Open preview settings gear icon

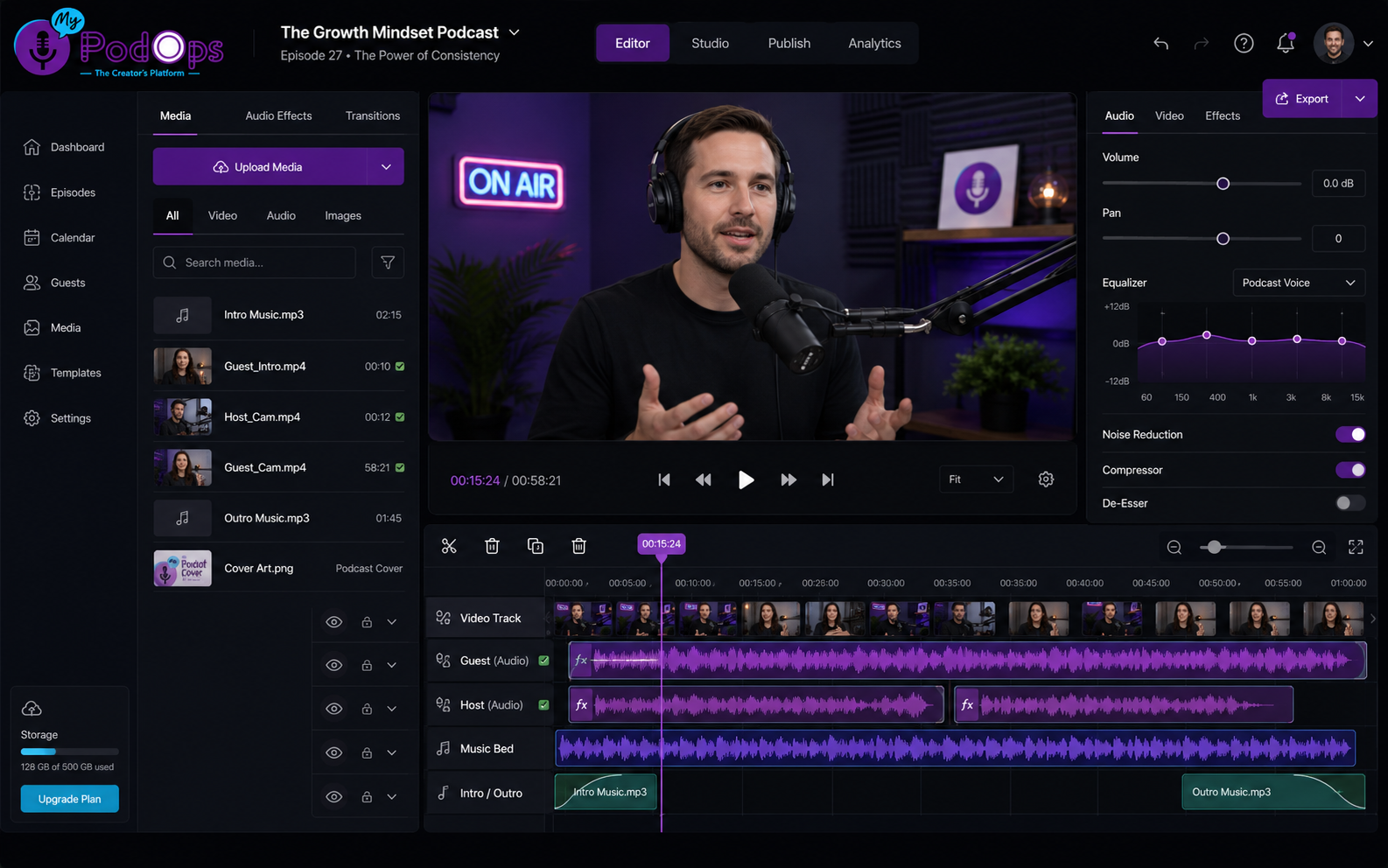1046,479
